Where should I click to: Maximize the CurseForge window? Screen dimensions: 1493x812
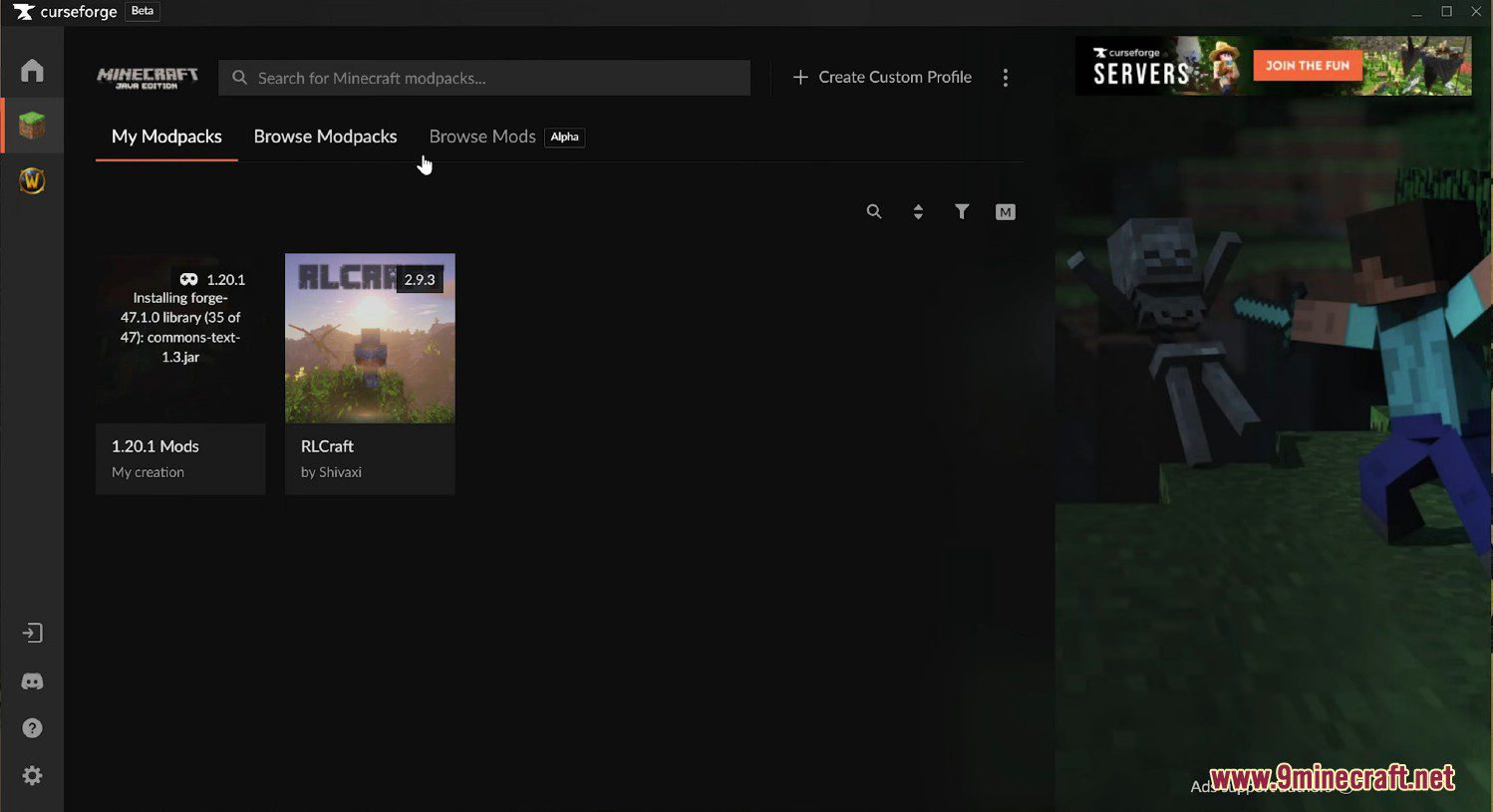coord(1446,12)
